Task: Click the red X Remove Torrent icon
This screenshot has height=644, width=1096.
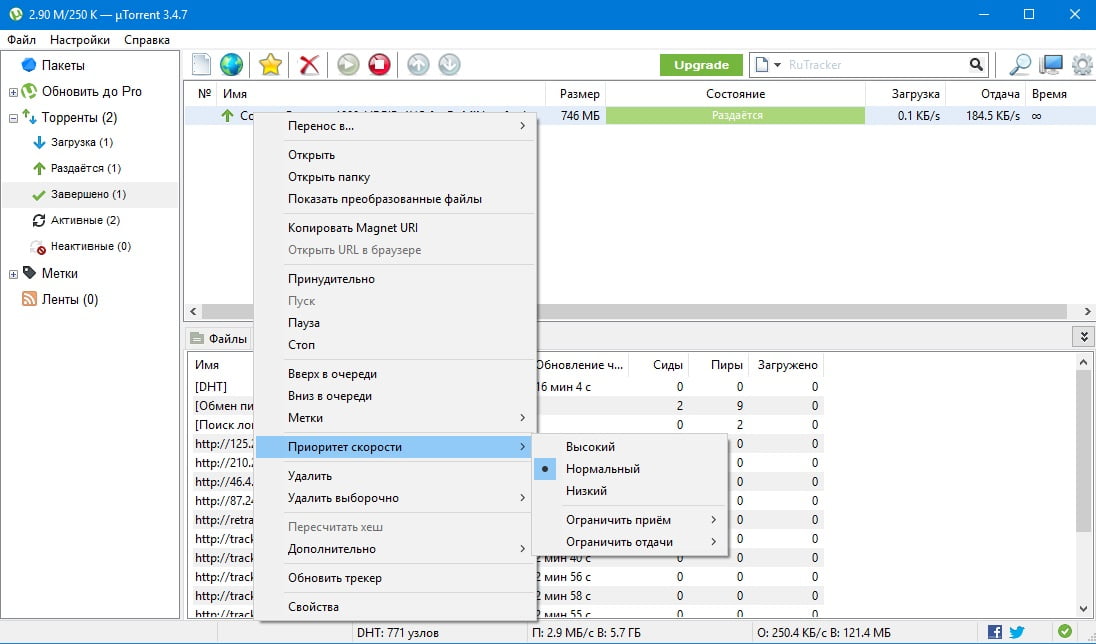Action: click(x=310, y=65)
